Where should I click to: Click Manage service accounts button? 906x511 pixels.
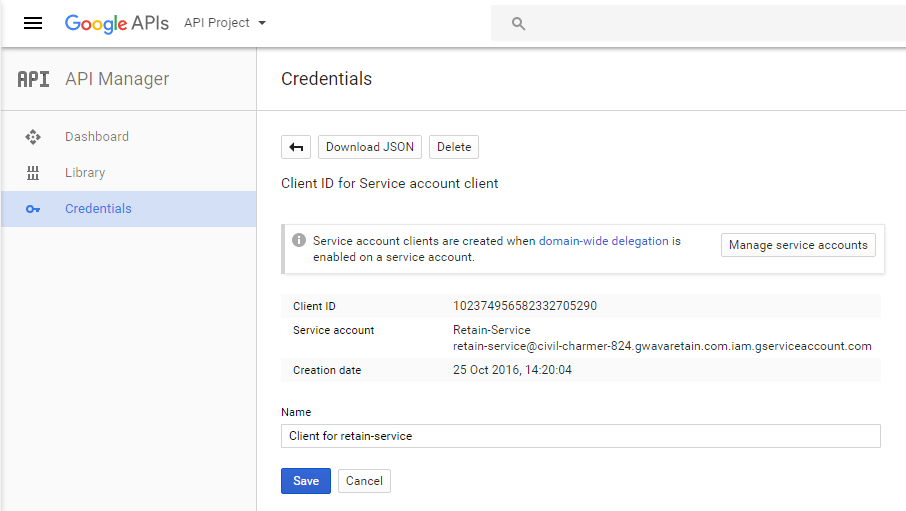click(x=798, y=245)
